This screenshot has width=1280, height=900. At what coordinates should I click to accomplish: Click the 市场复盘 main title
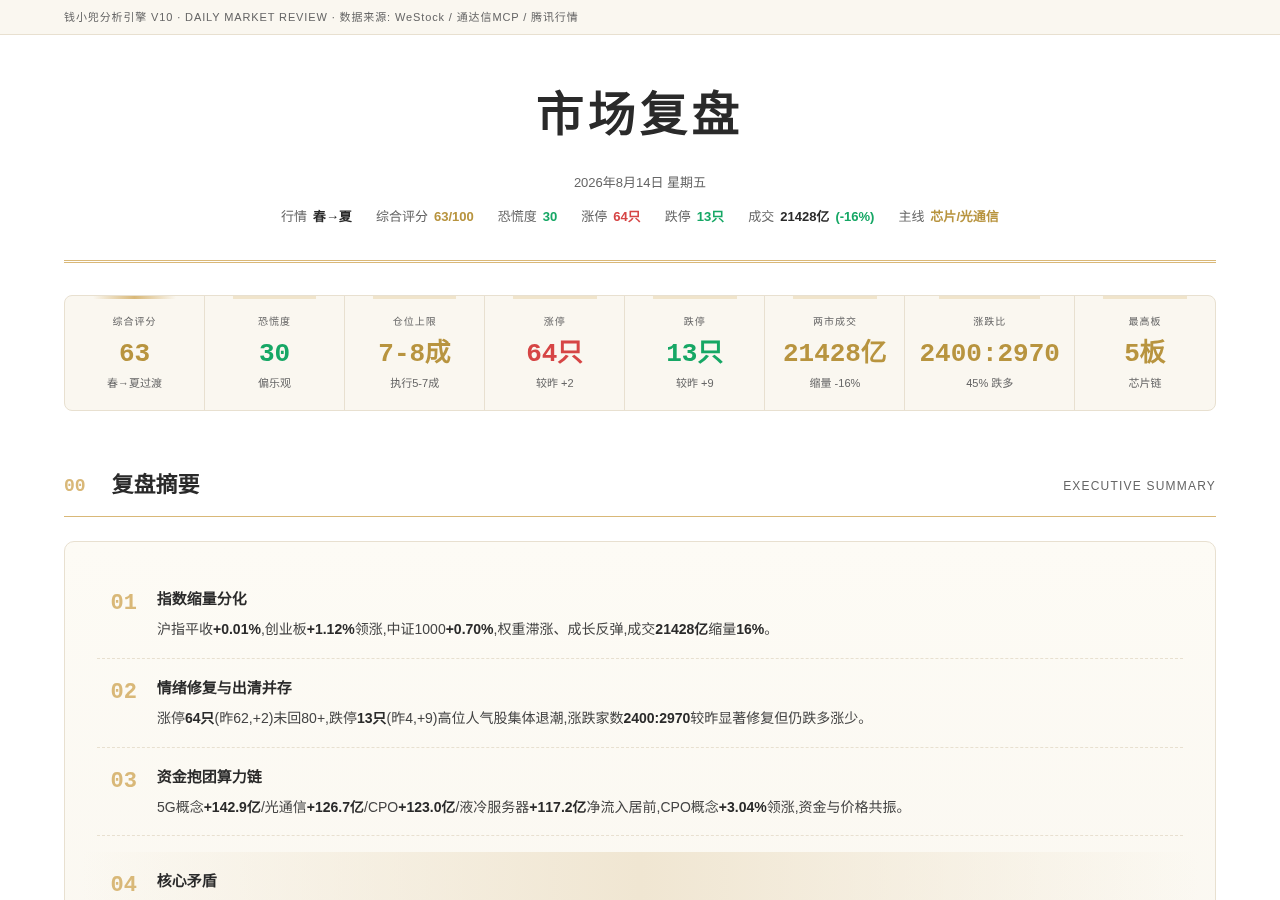[x=640, y=113]
